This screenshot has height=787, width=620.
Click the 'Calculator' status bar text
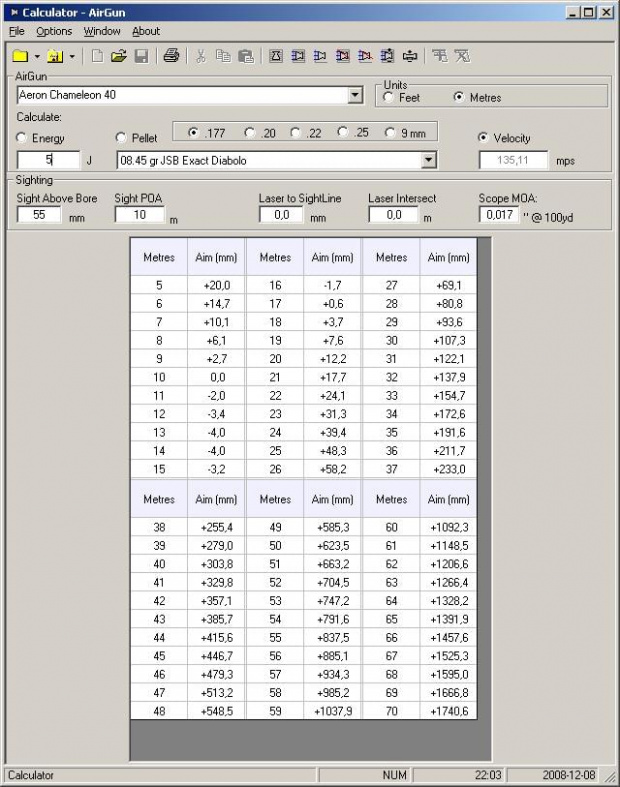[x=31, y=775]
